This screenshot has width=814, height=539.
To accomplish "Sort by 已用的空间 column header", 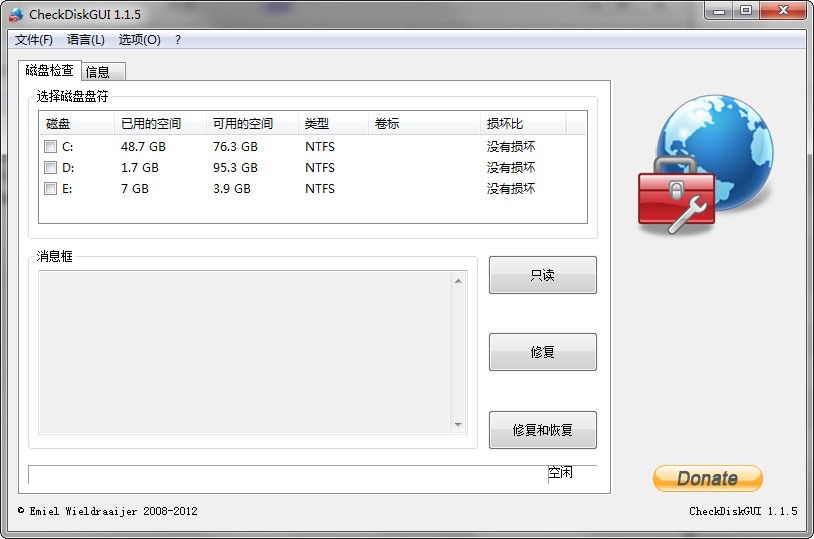I will [151, 124].
